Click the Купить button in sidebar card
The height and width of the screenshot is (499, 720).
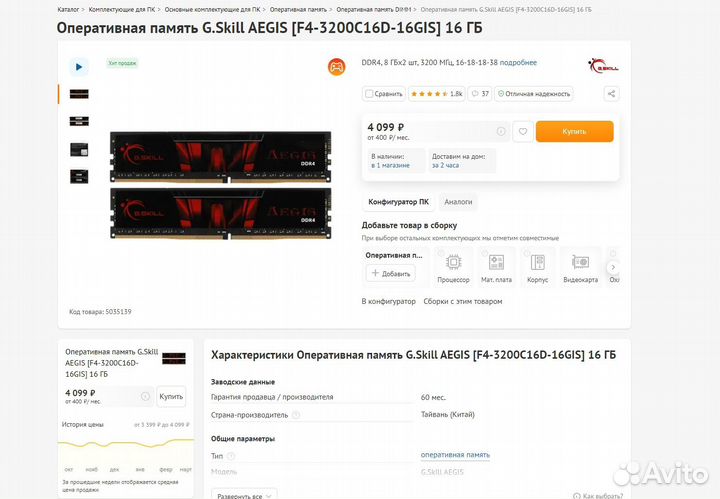pos(171,396)
